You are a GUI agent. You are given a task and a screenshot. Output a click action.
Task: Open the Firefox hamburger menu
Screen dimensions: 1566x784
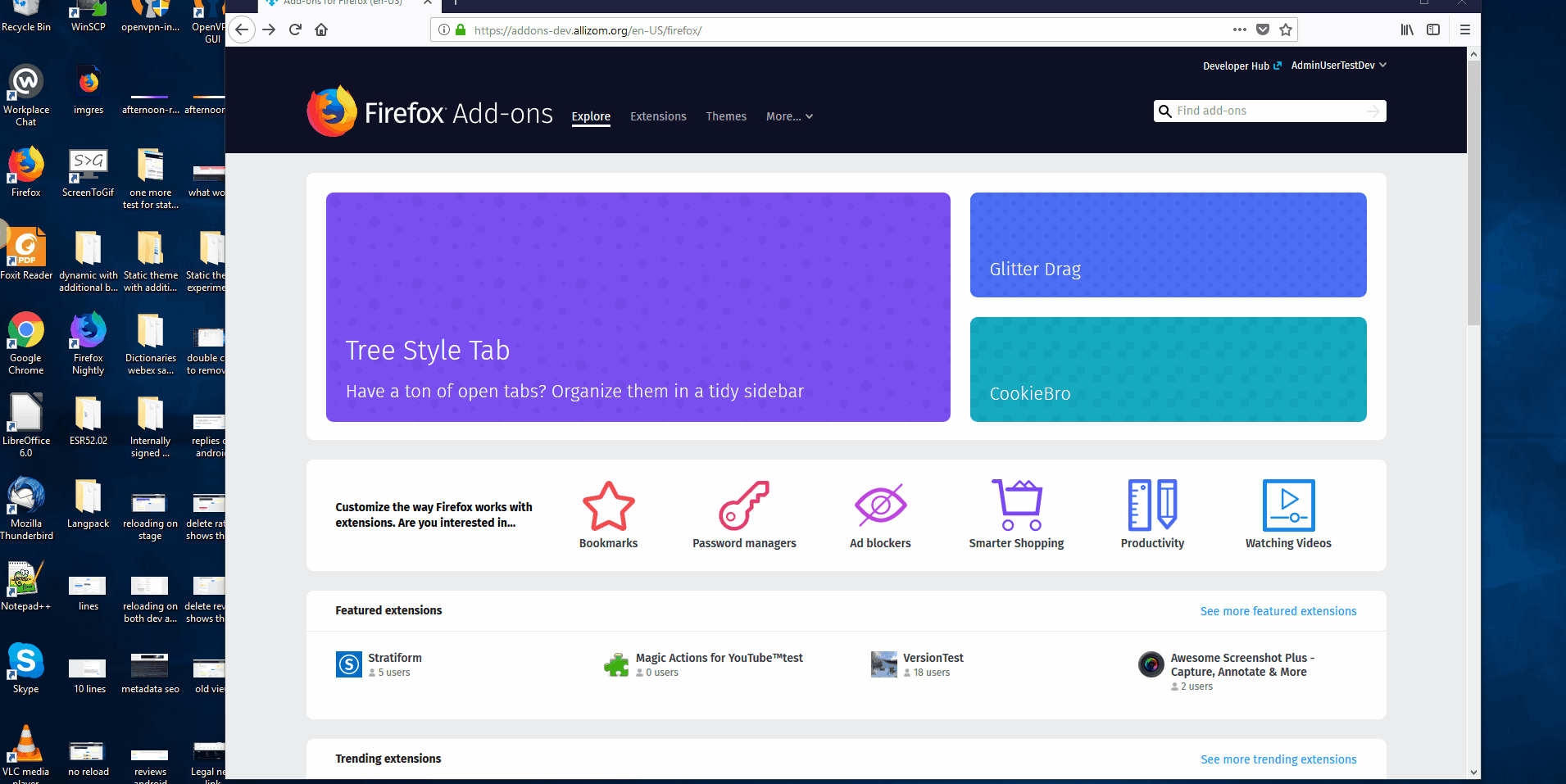[1465, 29]
